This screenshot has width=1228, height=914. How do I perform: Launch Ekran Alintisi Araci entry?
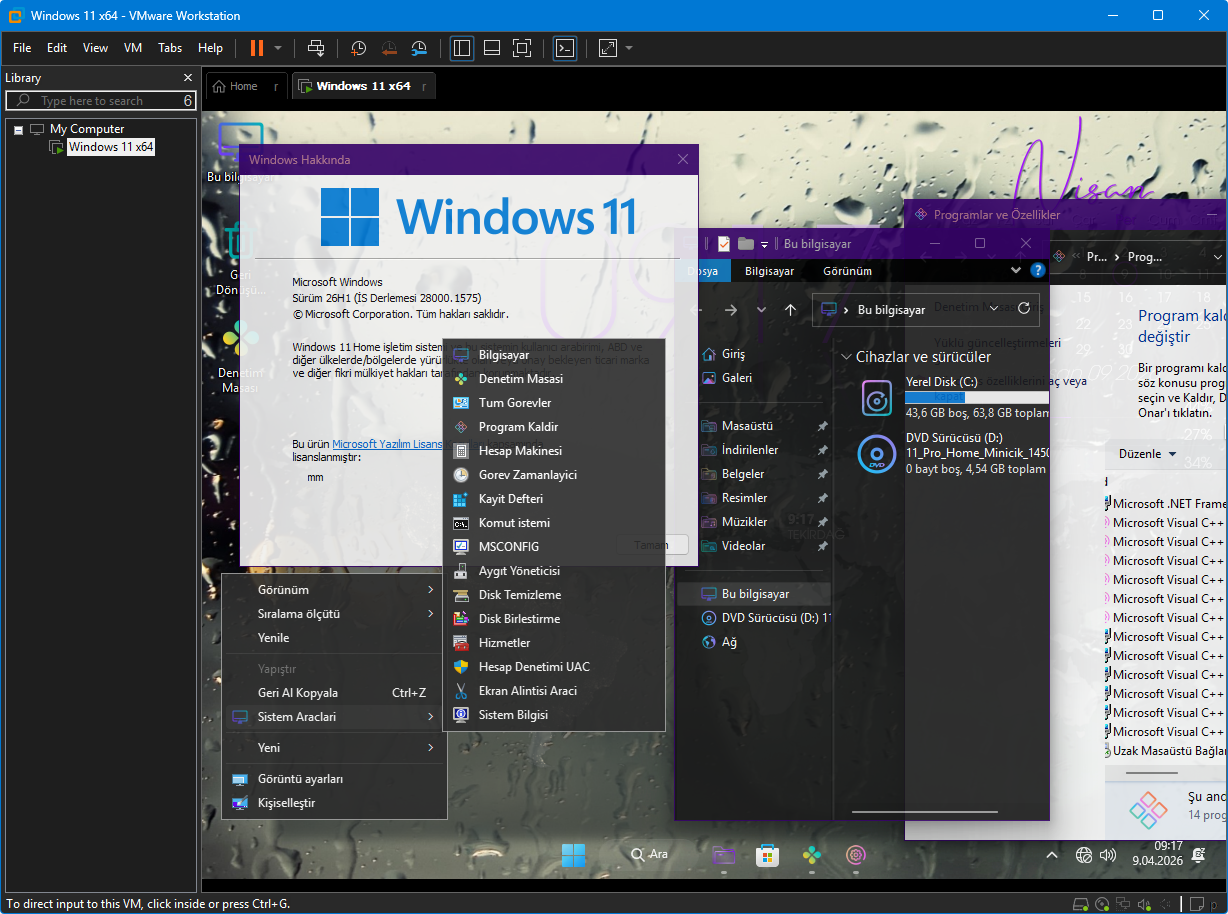(554, 691)
